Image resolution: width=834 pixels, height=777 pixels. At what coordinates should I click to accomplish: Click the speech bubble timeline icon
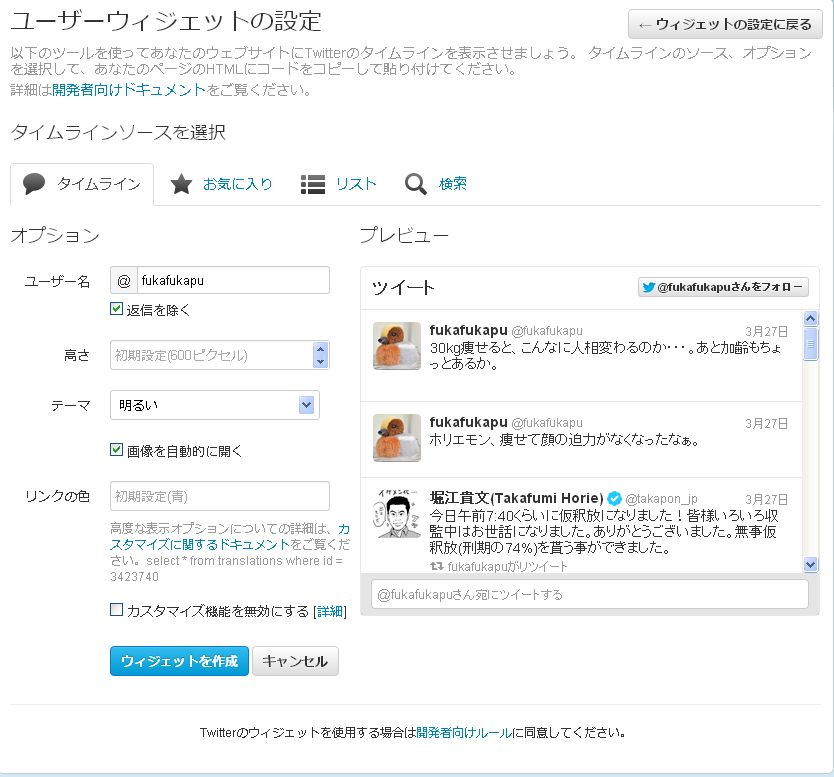coord(34,184)
